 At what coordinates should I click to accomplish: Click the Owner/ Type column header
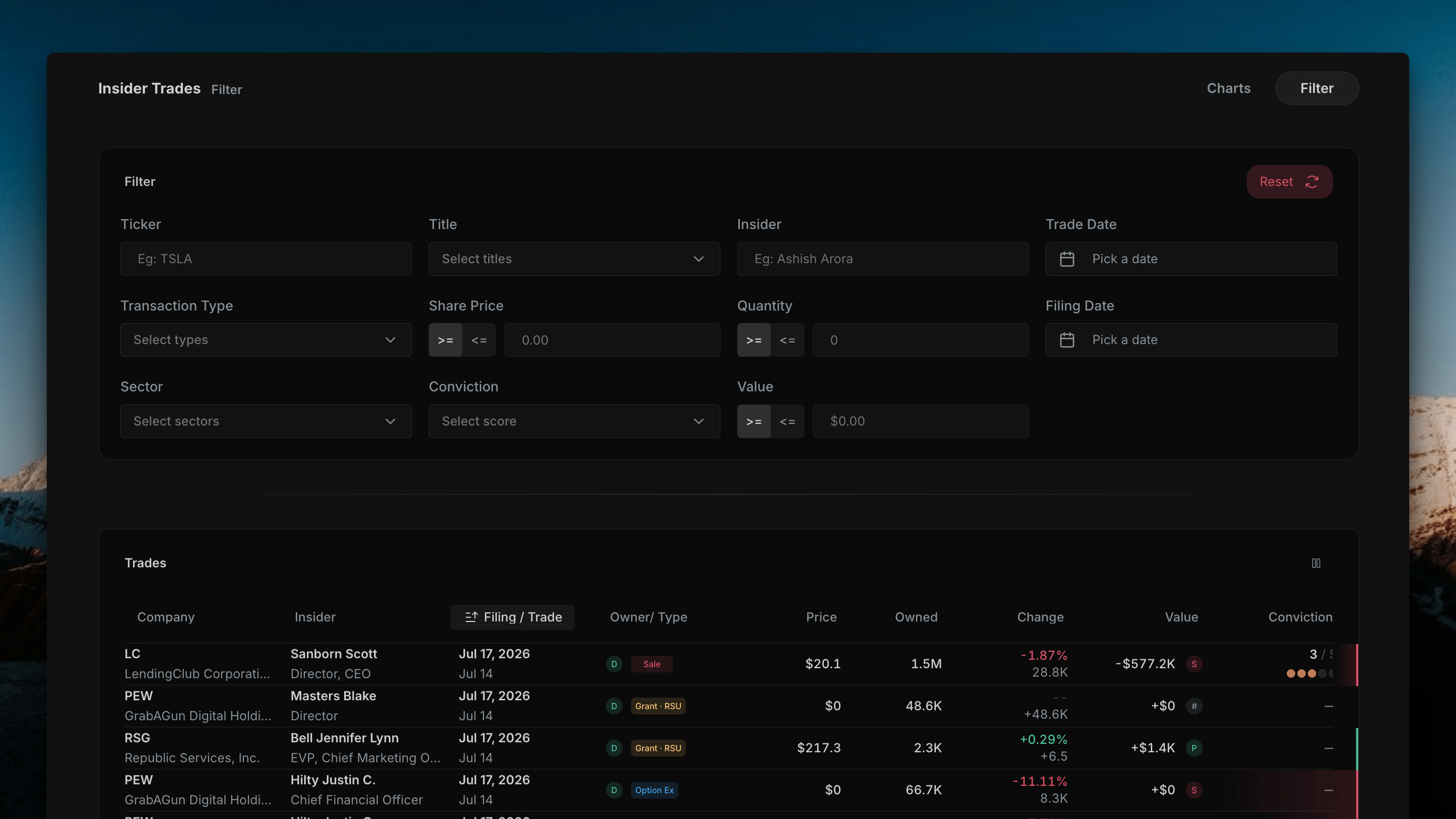pos(648,617)
